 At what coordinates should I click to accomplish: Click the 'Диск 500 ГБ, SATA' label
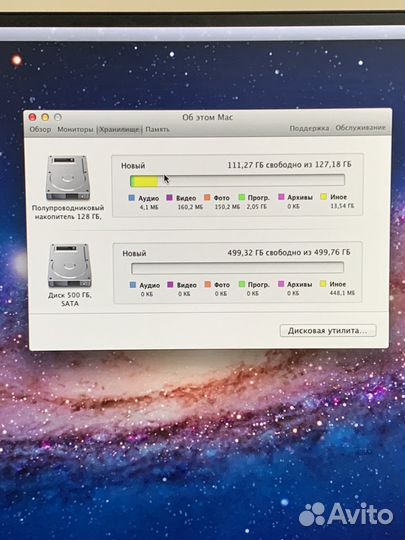pos(70,299)
